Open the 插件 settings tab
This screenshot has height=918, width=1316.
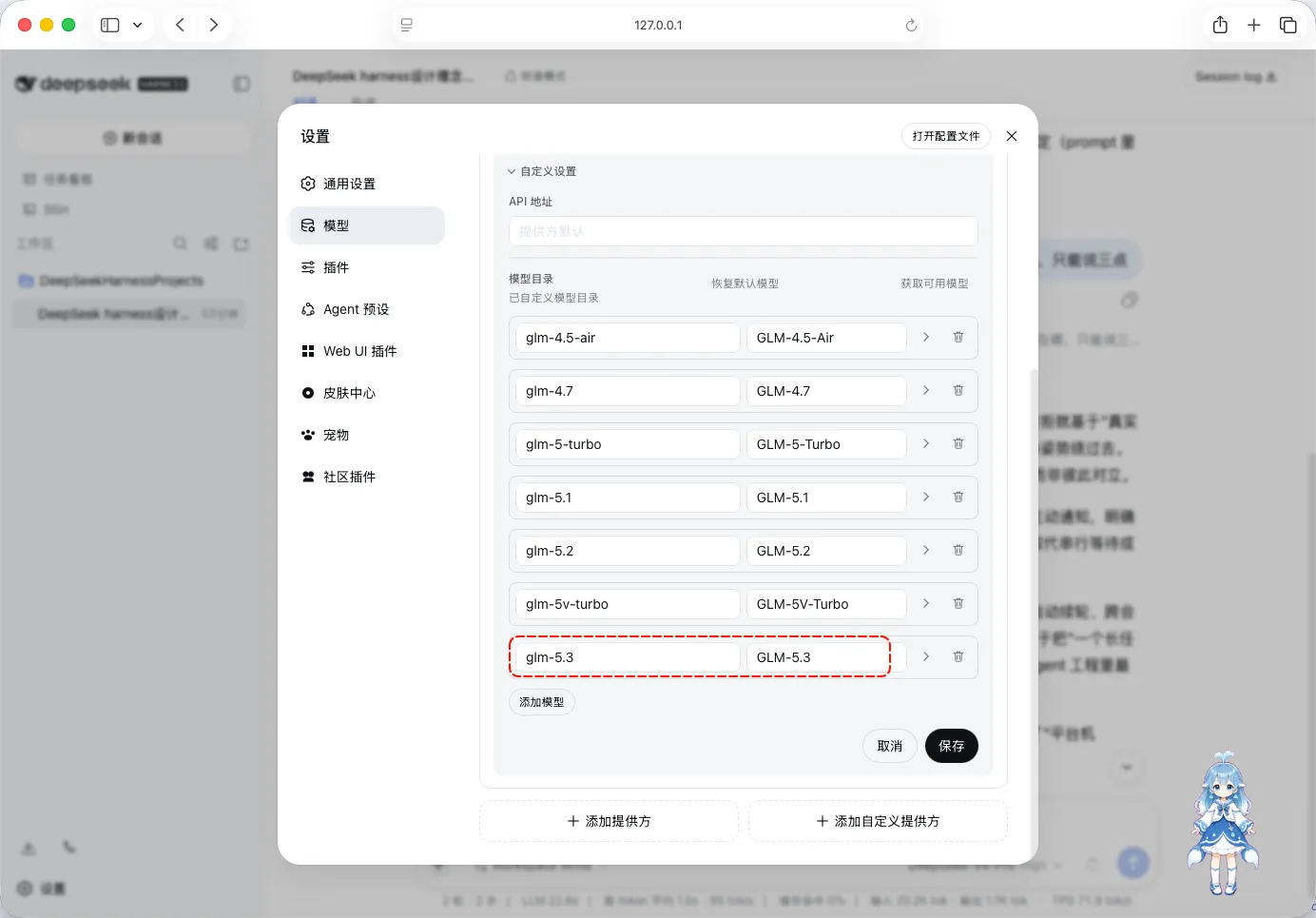tap(367, 267)
